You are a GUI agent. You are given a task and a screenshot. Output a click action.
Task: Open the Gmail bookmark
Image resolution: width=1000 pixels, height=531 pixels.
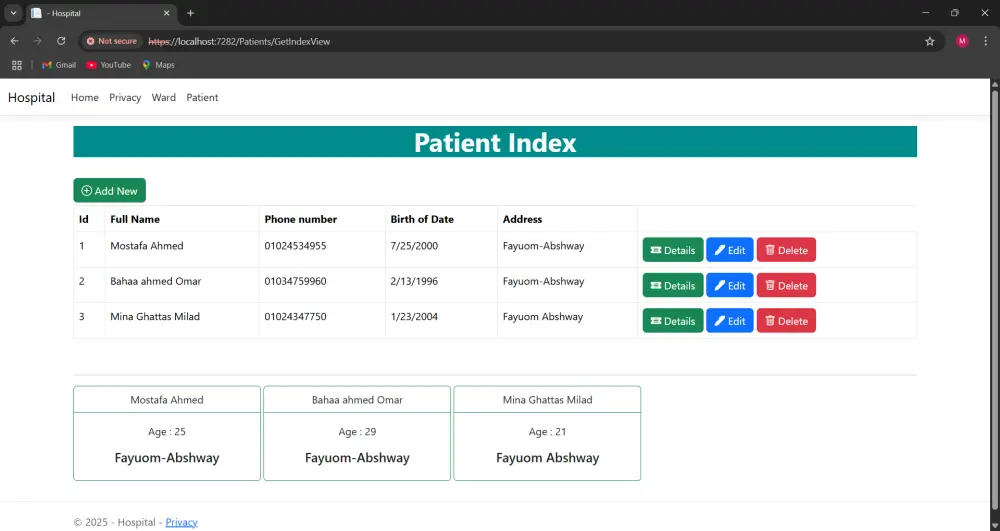pos(59,65)
